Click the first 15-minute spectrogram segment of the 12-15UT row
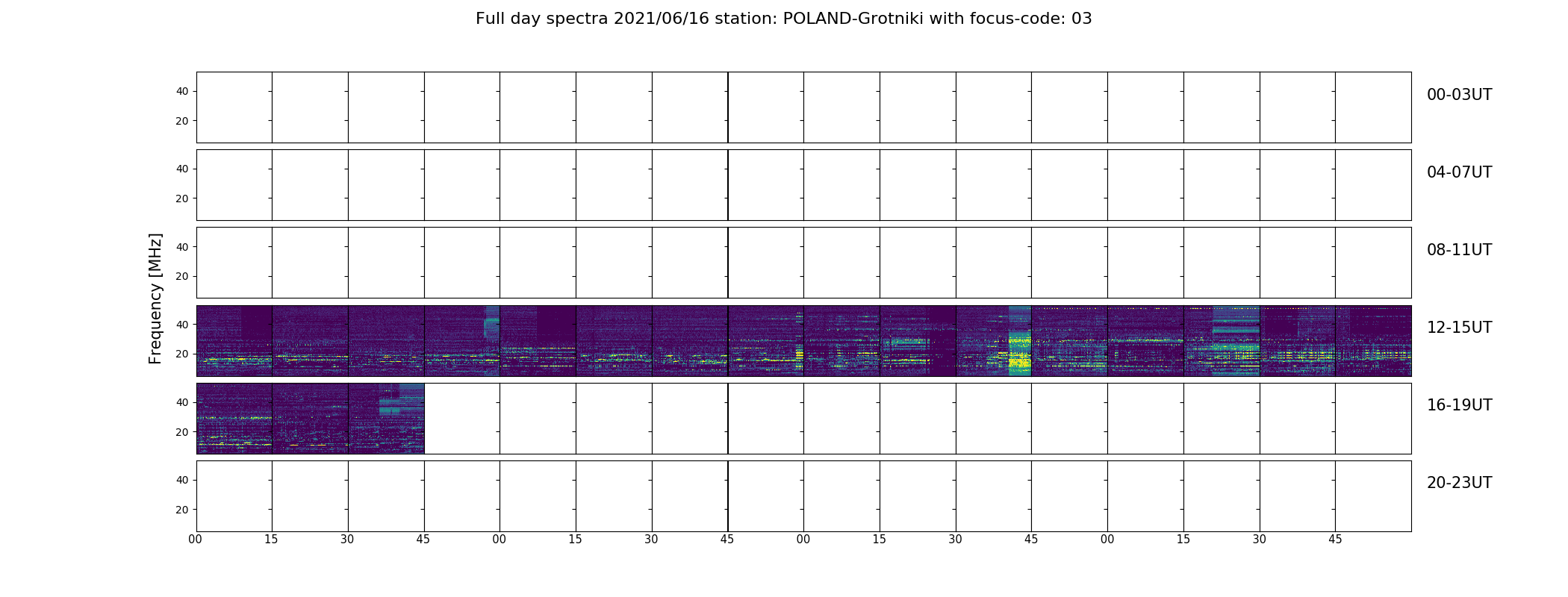The height and width of the screenshot is (597, 1568). (x=234, y=340)
